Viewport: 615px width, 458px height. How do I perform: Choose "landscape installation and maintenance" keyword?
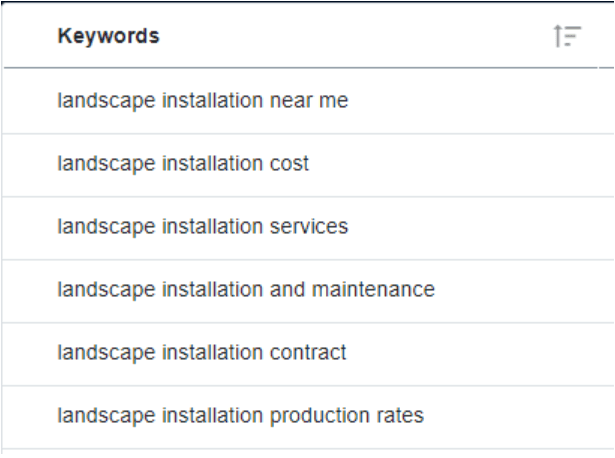click(x=245, y=289)
